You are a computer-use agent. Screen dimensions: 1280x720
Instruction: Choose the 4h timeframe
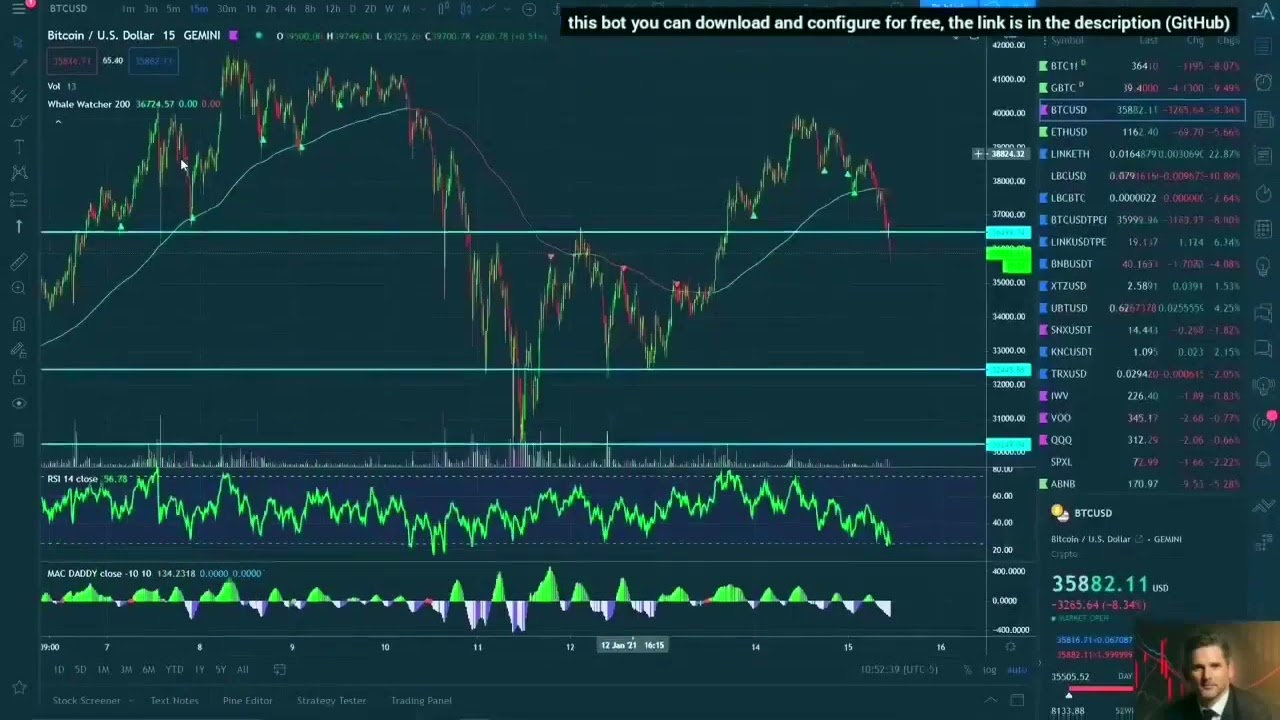[290, 9]
